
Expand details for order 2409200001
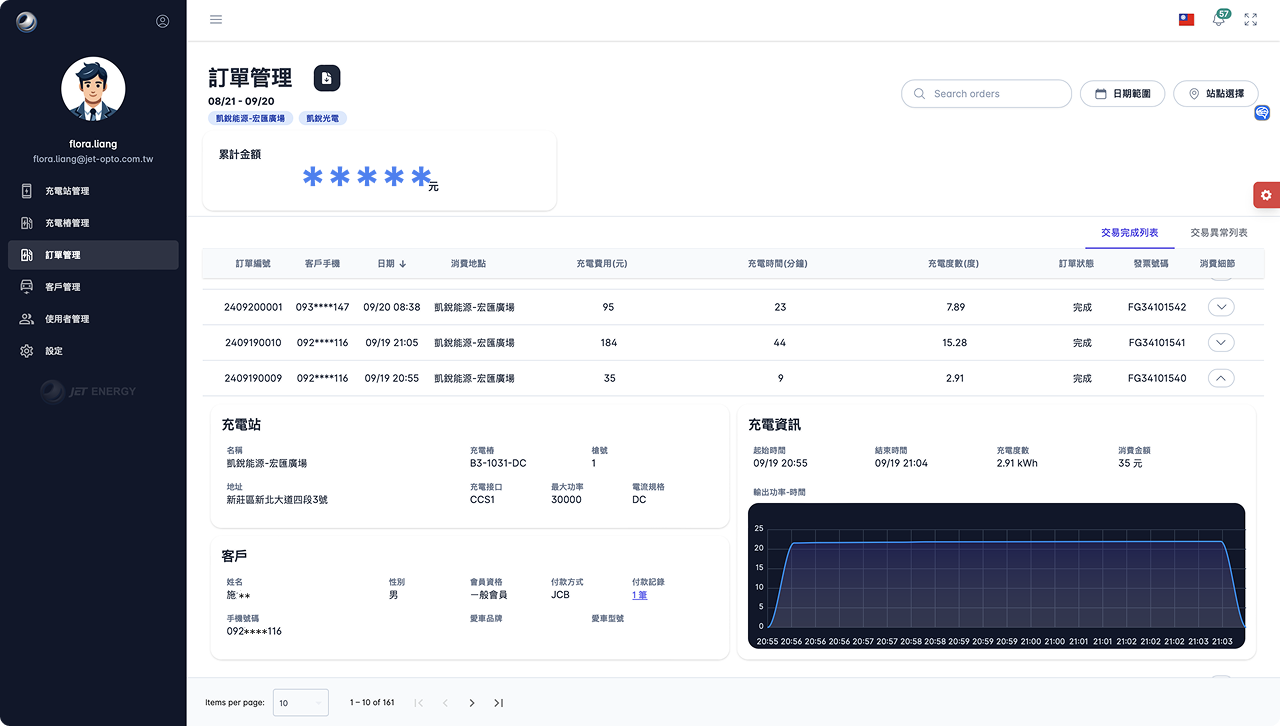(1221, 307)
